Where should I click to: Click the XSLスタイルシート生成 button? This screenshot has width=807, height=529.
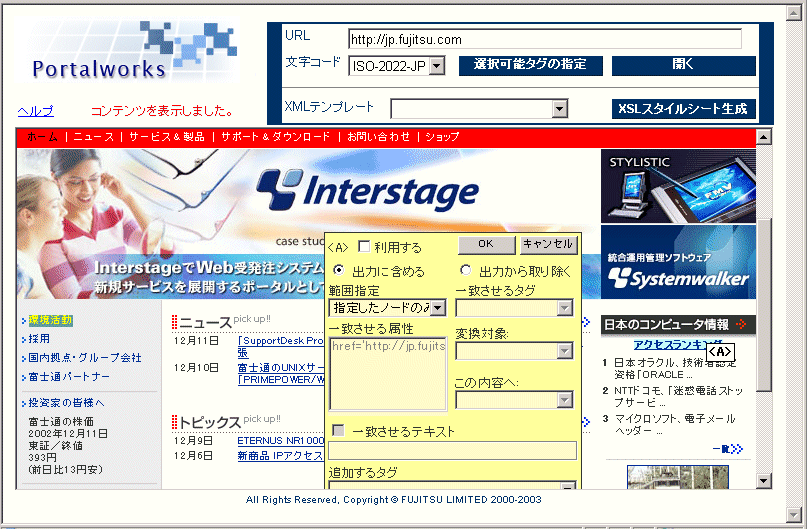(683, 109)
